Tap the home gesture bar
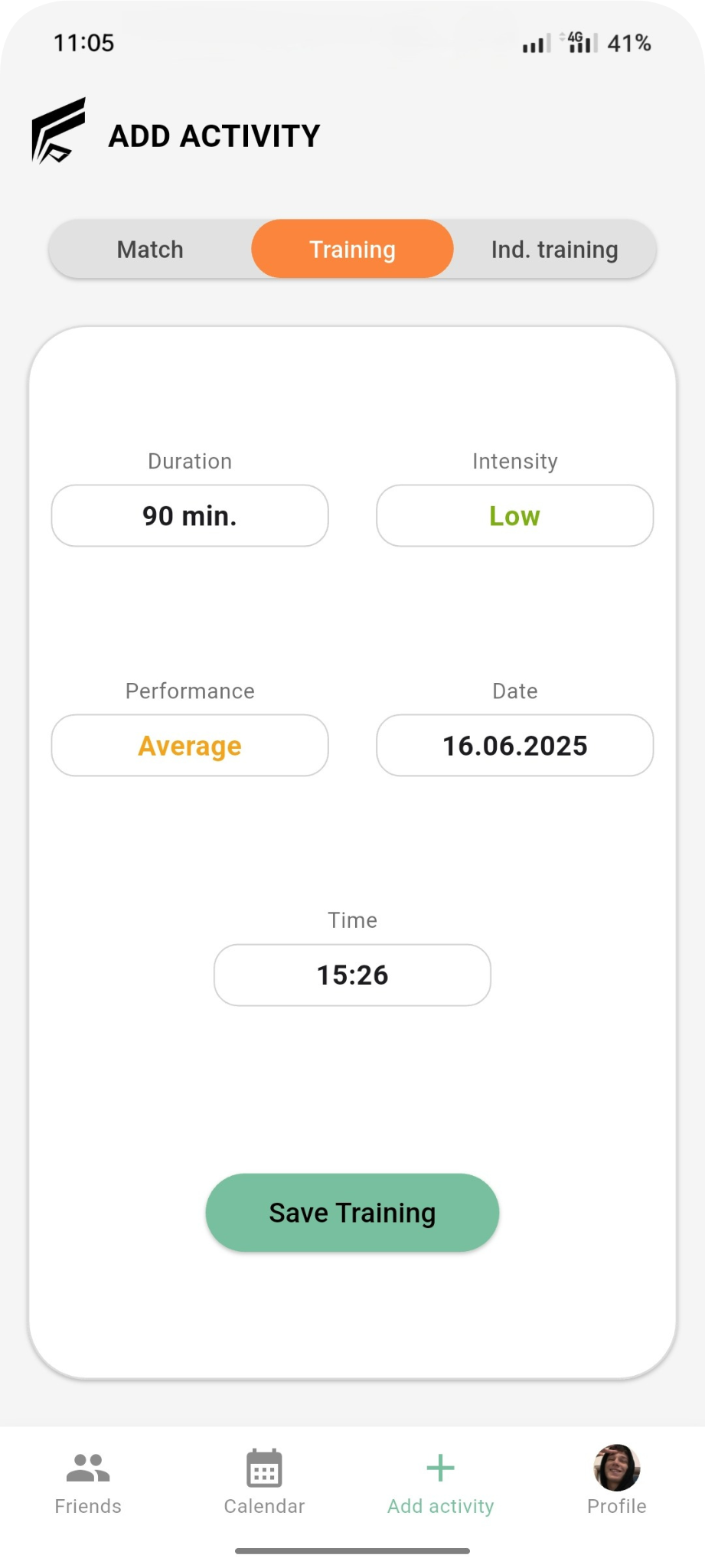 pos(352,1551)
